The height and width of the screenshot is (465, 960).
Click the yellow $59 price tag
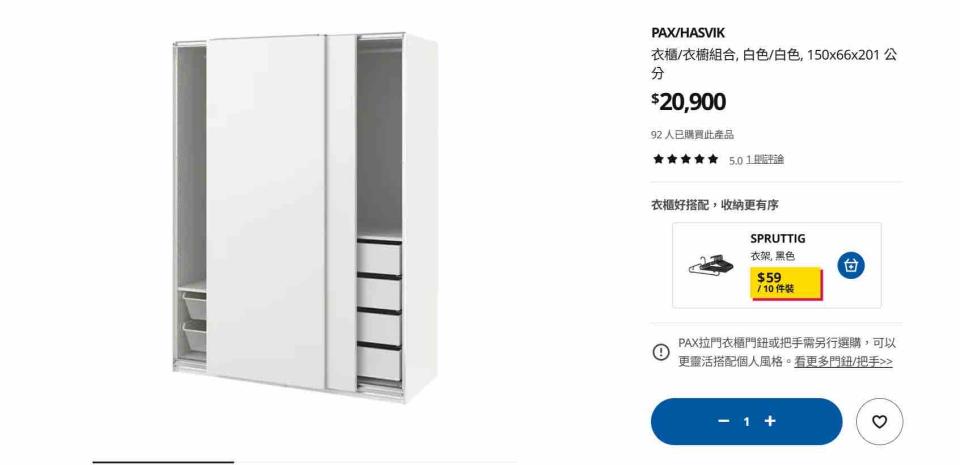pos(786,283)
